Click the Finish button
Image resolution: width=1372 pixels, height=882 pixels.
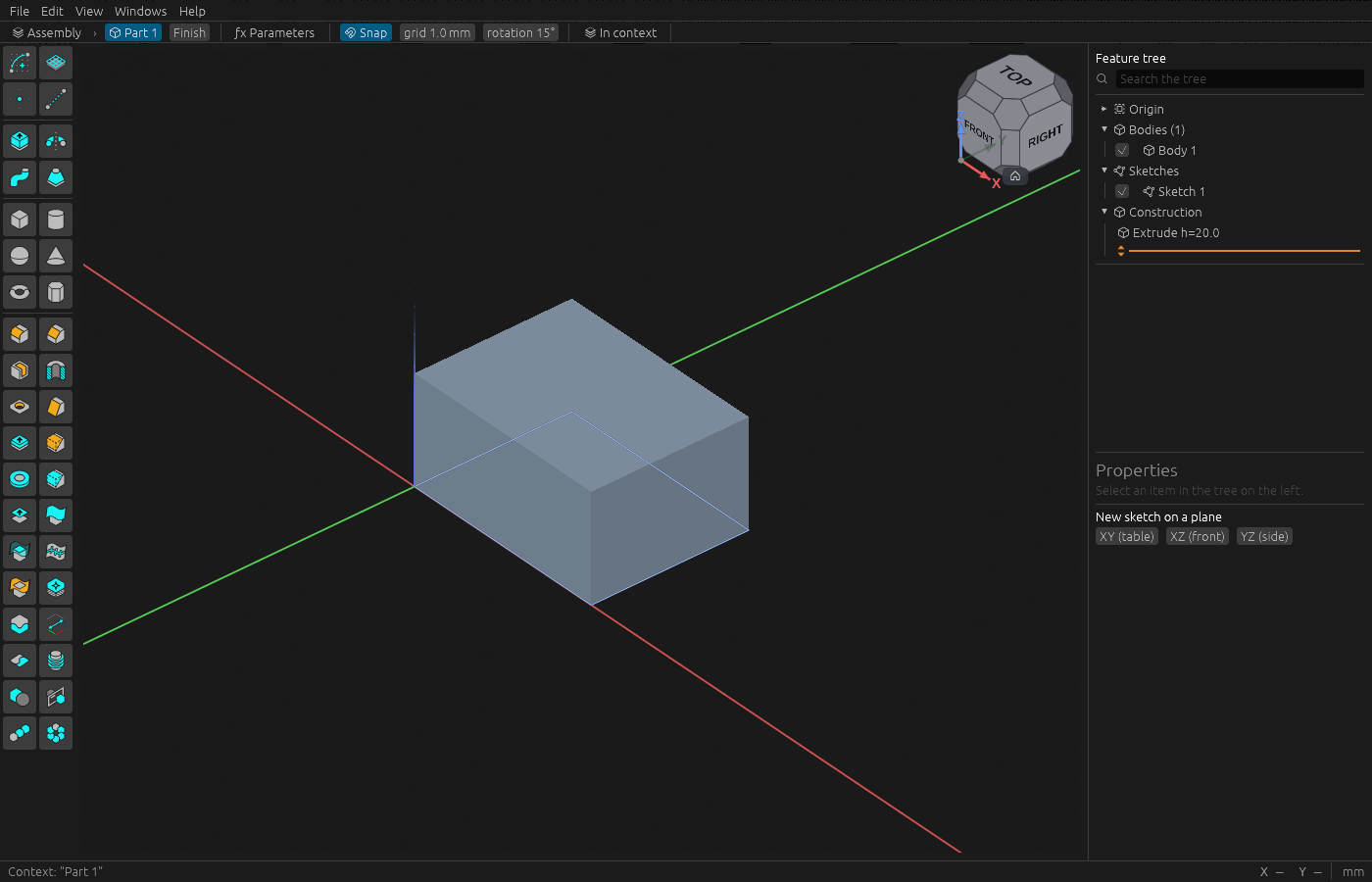(x=189, y=32)
